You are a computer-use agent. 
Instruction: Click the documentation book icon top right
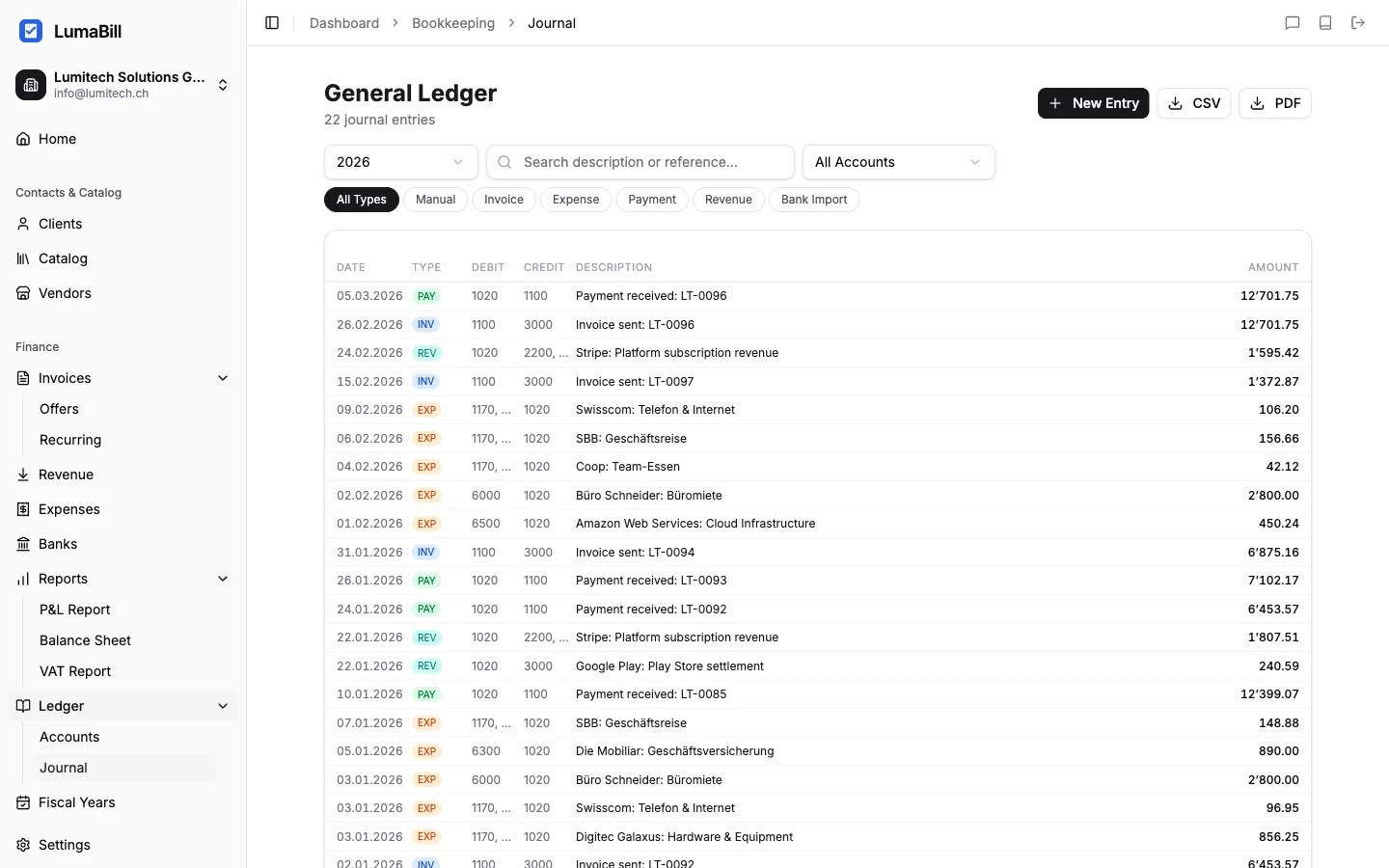(1325, 22)
